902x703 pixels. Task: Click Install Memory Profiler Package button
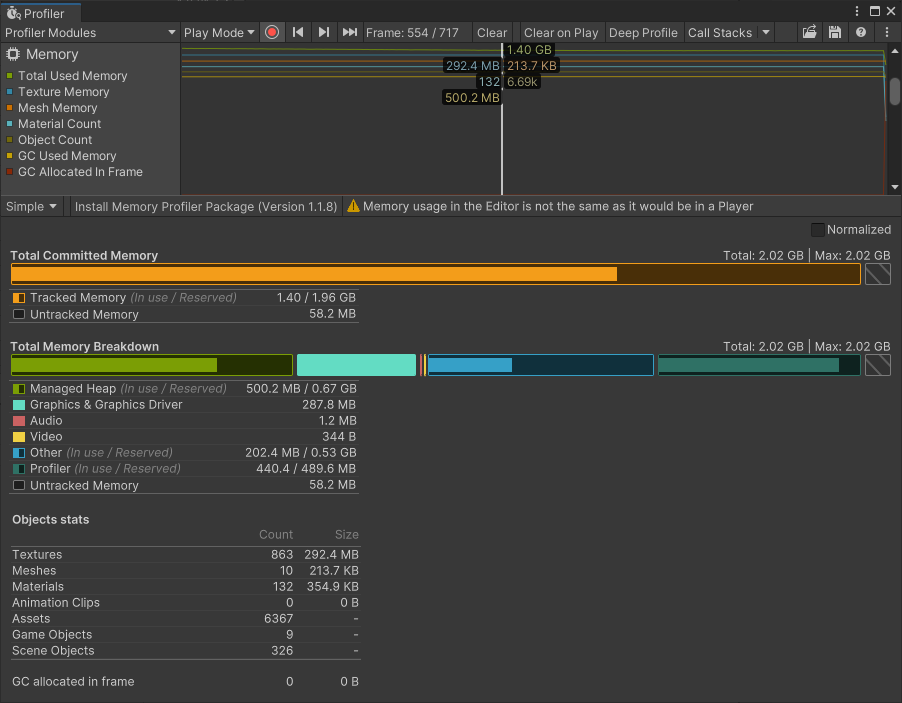tap(205, 206)
